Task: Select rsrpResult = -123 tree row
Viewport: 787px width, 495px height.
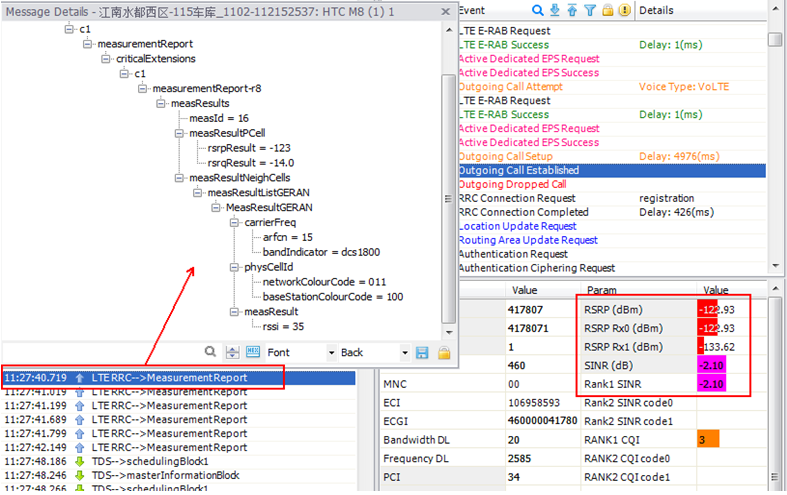Action: (249, 148)
